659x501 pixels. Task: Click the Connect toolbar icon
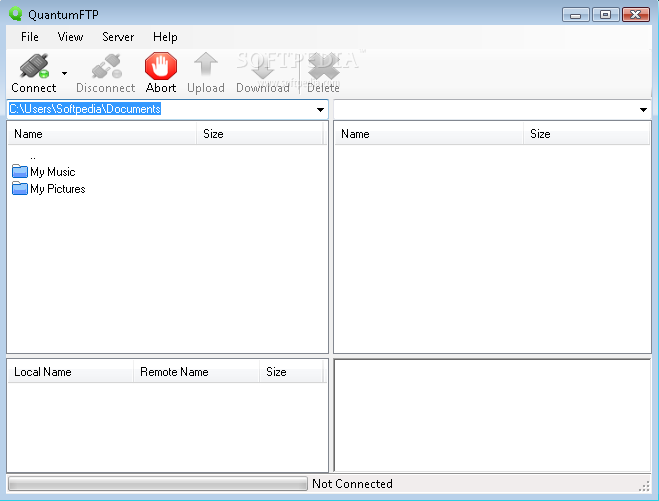click(x=34, y=66)
